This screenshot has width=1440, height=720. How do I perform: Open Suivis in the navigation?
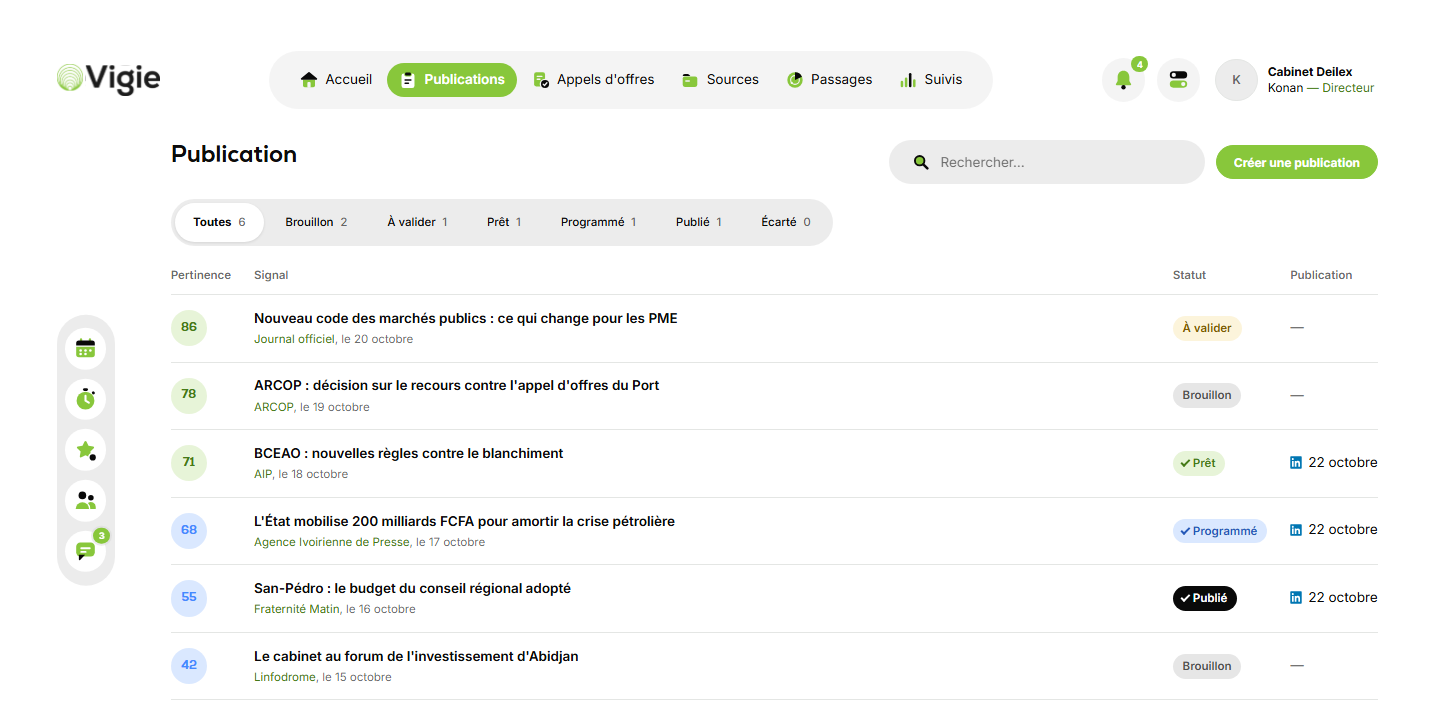point(931,80)
